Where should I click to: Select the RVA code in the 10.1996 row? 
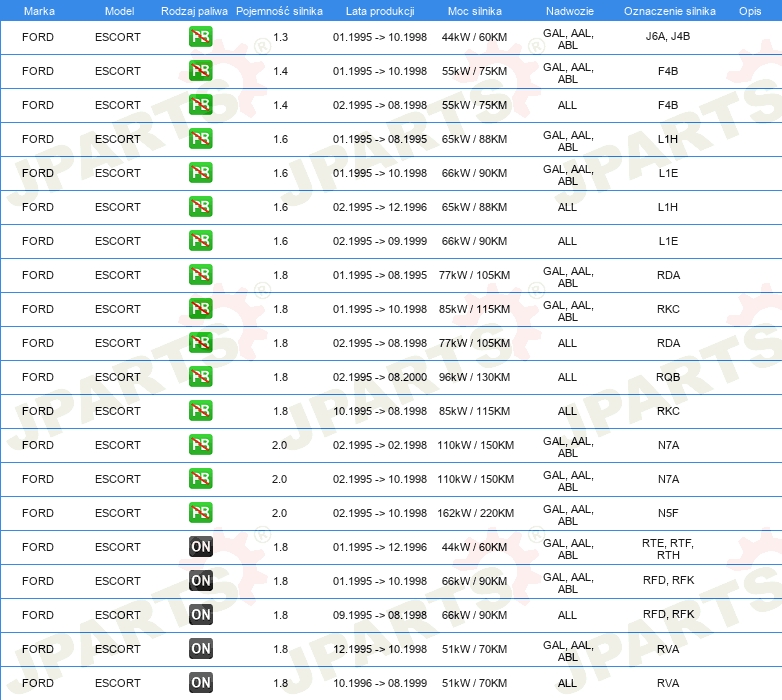click(668, 683)
